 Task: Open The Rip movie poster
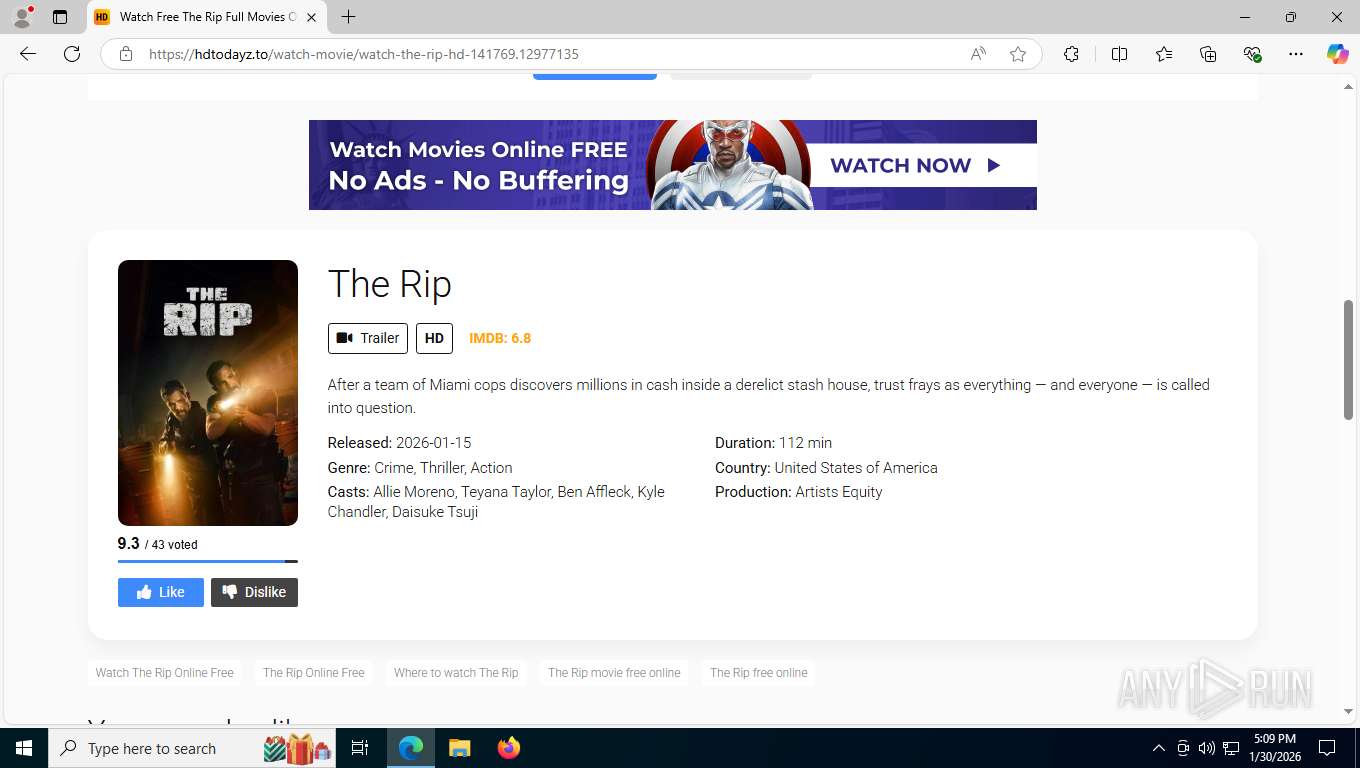[208, 393]
